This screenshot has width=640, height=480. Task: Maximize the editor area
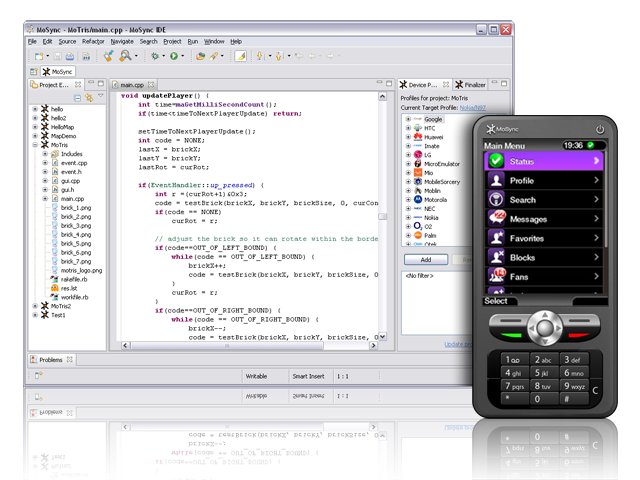389,84
